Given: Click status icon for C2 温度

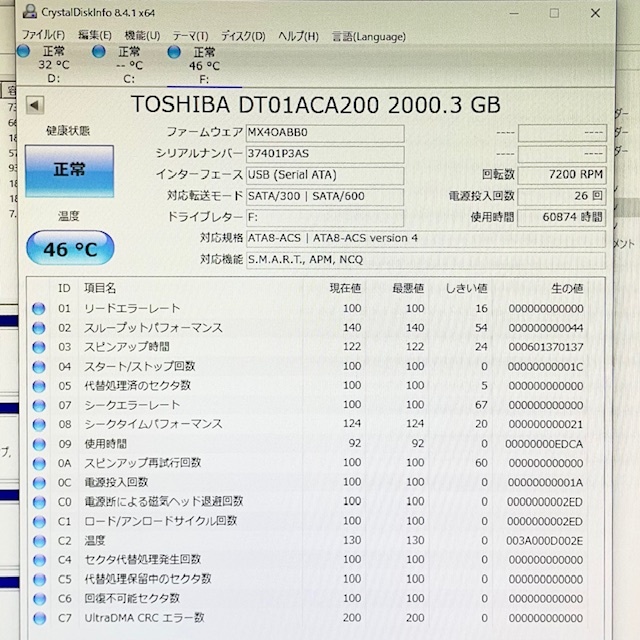Looking at the screenshot, I should coord(39,541).
